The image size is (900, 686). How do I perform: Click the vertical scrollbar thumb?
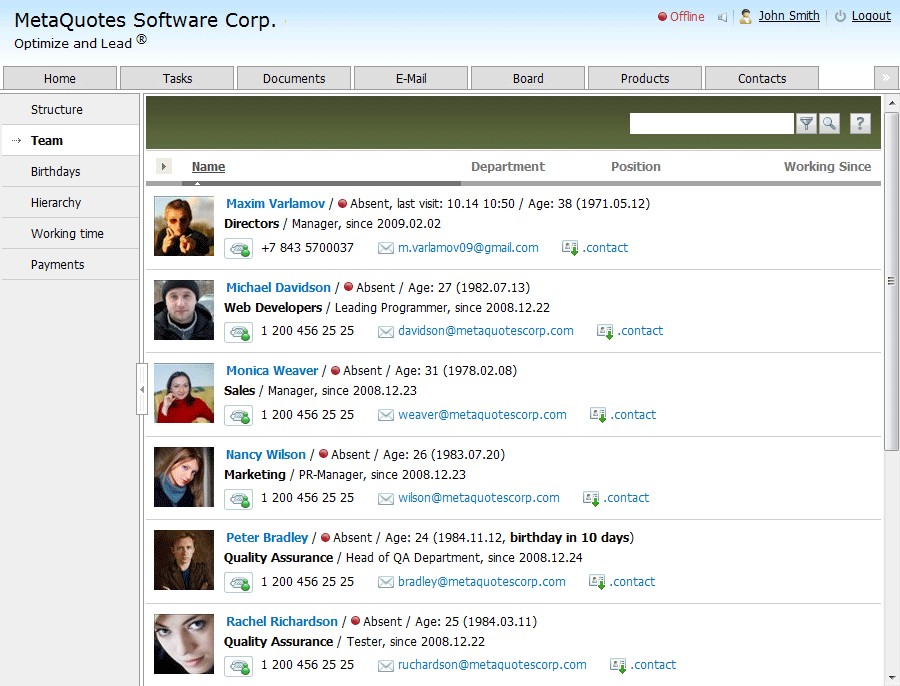pyautogui.click(x=891, y=281)
